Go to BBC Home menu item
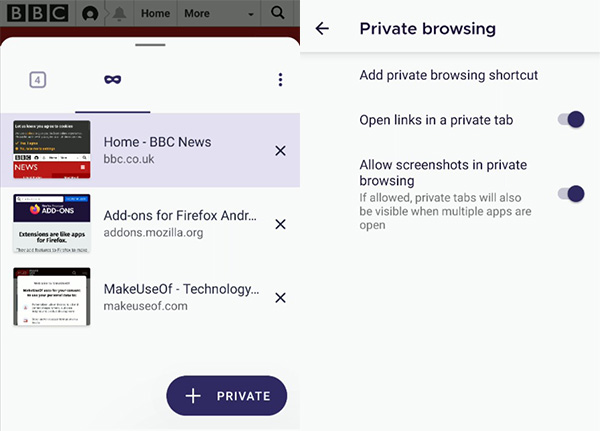Viewport: 600px width, 431px height. coord(155,13)
